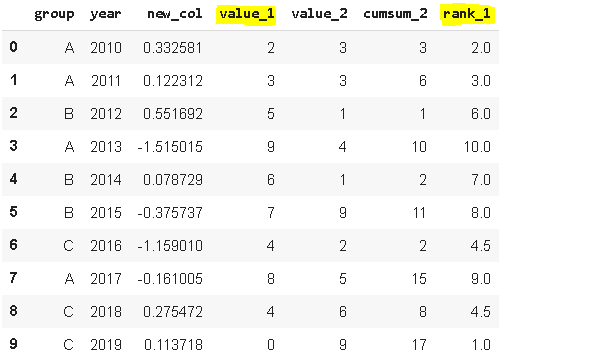The width and height of the screenshot is (594, 361).
Task: Click the new_col cell 0.078729
Action: click(172, 180)
